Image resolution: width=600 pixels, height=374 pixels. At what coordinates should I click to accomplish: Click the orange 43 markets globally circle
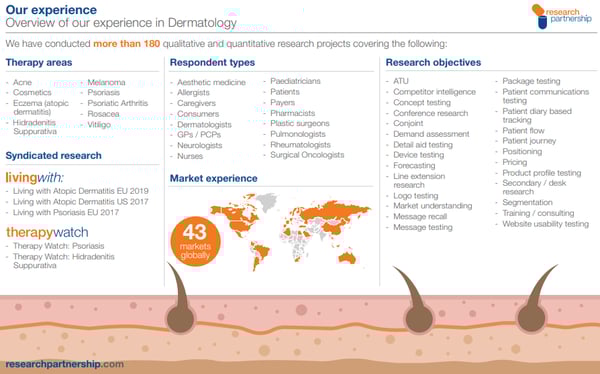tap(195, 241)
